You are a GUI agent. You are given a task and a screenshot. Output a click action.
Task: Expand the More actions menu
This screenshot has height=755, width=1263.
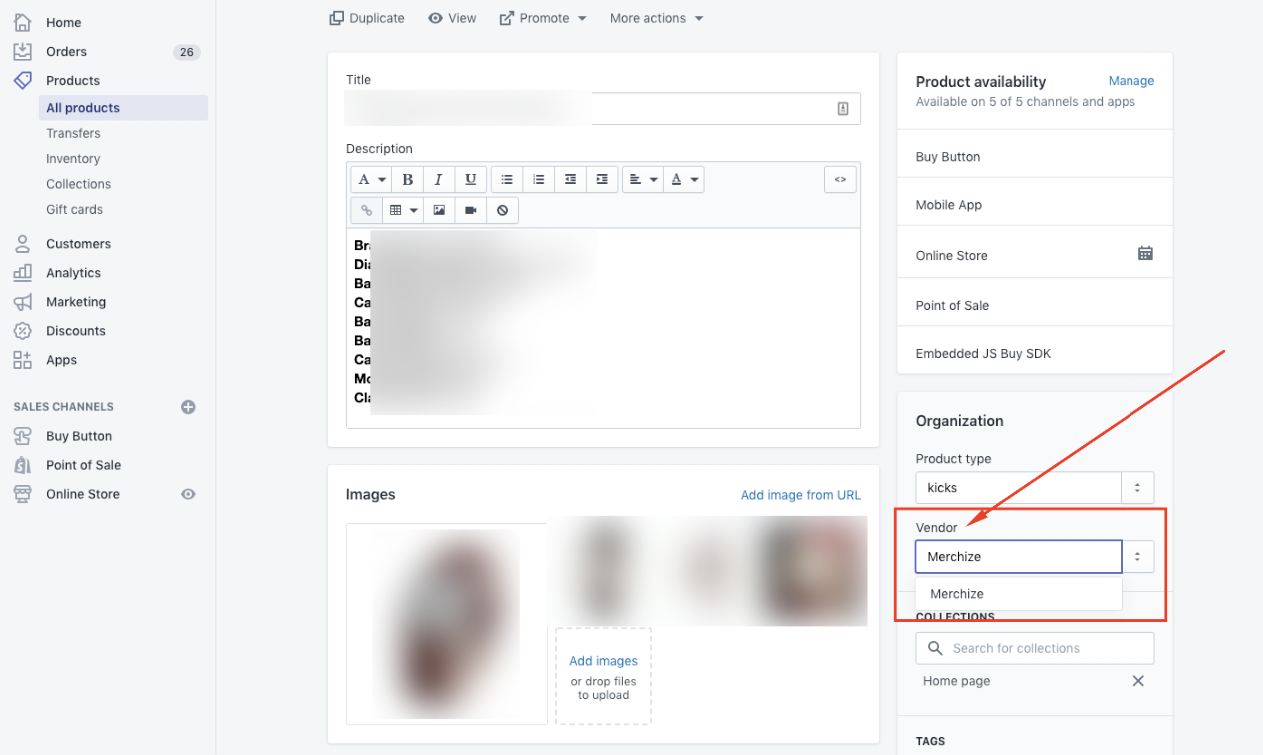tap(657, 18)
